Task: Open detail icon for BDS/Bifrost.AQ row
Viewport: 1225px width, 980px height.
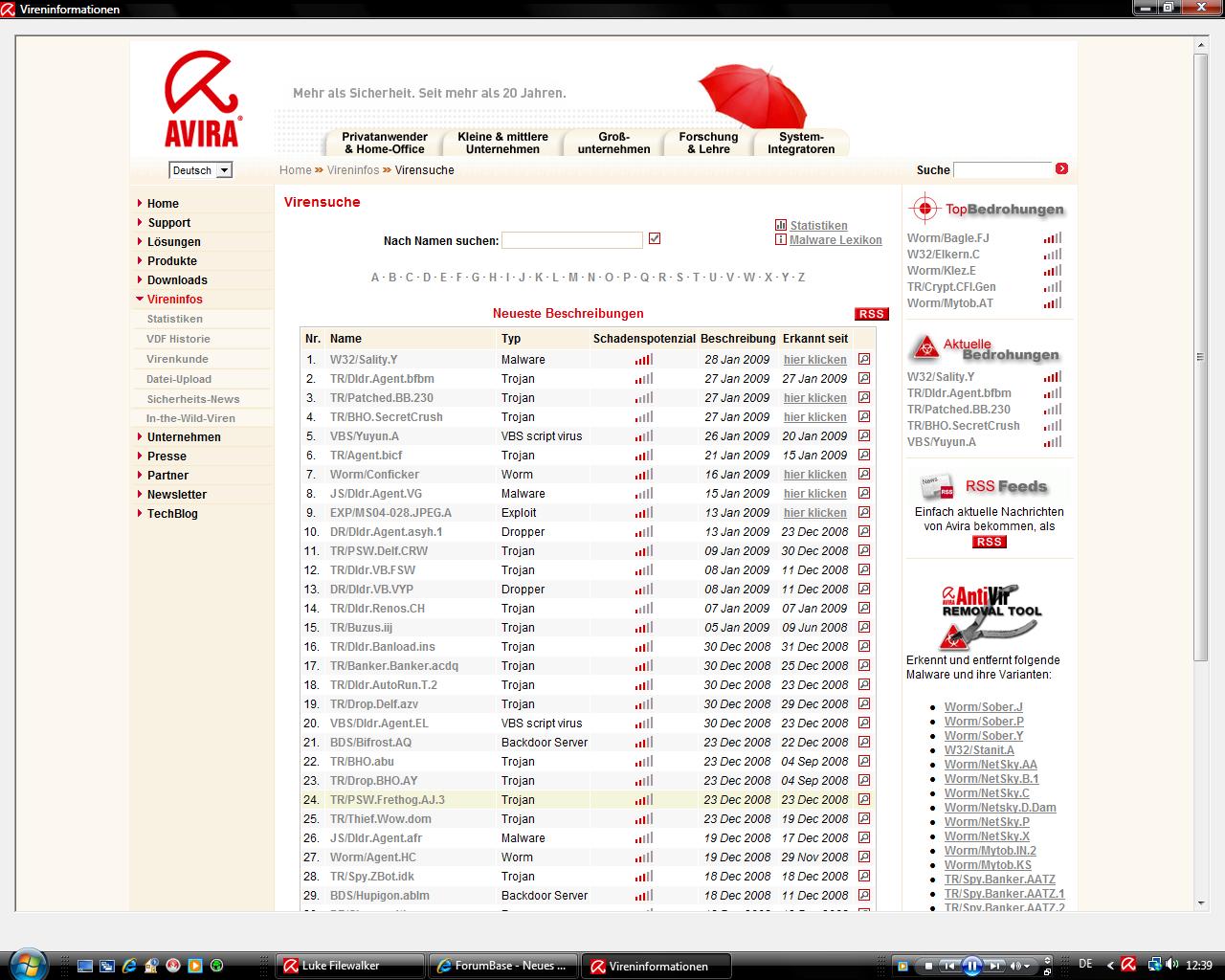Action: 864,743
